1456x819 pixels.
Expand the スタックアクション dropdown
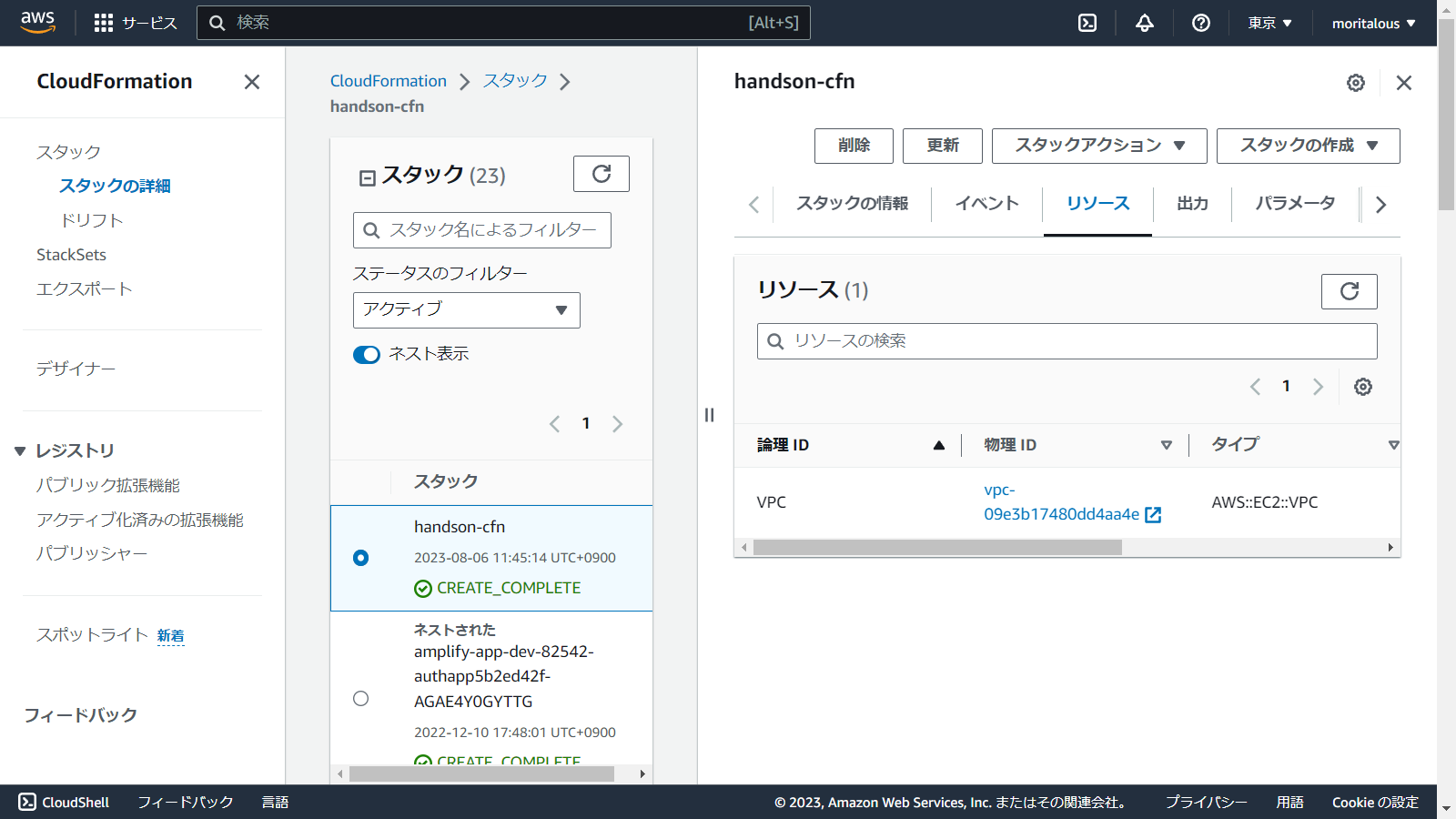pos(1097,146)
